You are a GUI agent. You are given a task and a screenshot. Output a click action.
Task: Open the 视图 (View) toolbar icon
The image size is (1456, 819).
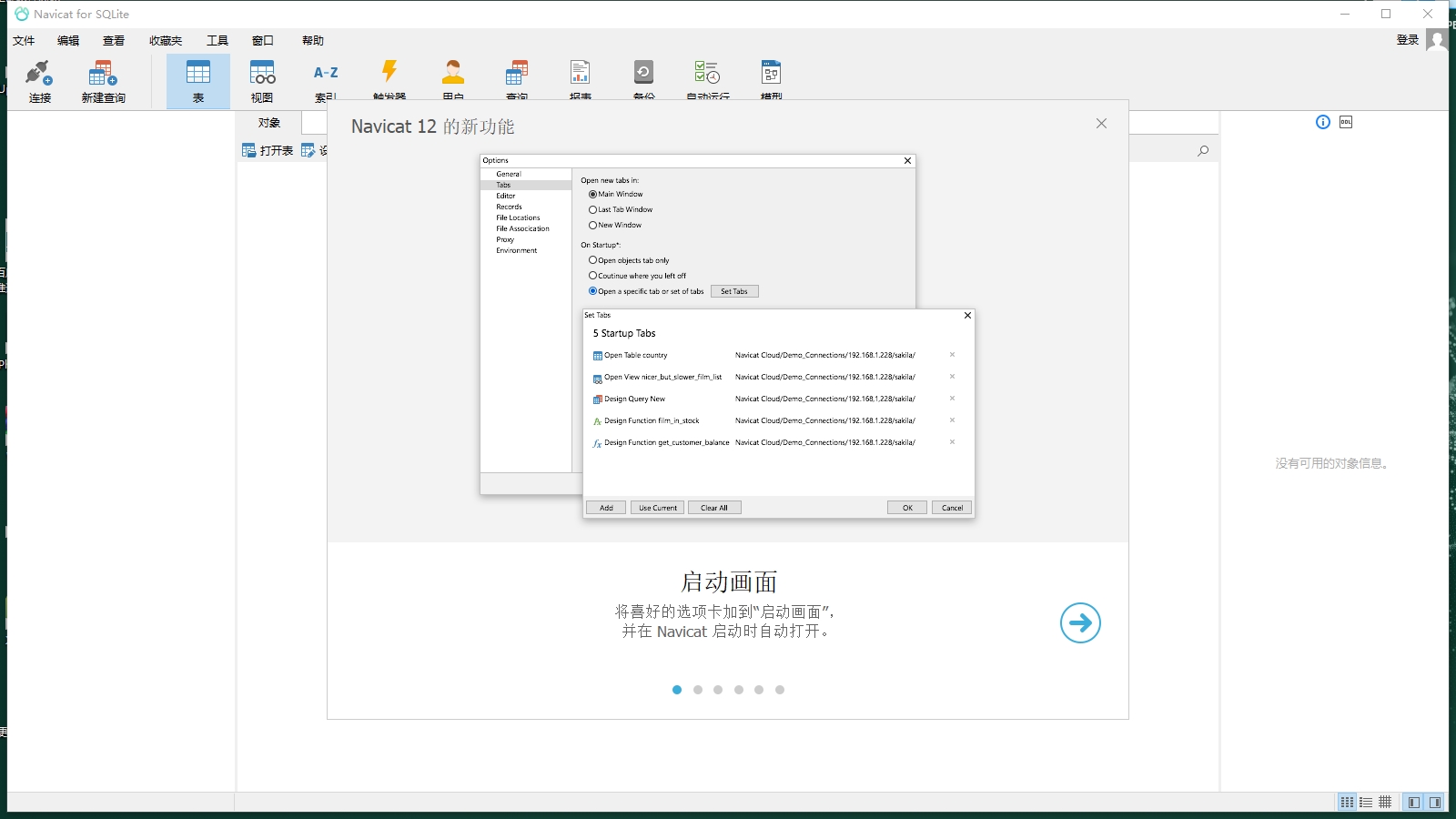pos(262,81)
